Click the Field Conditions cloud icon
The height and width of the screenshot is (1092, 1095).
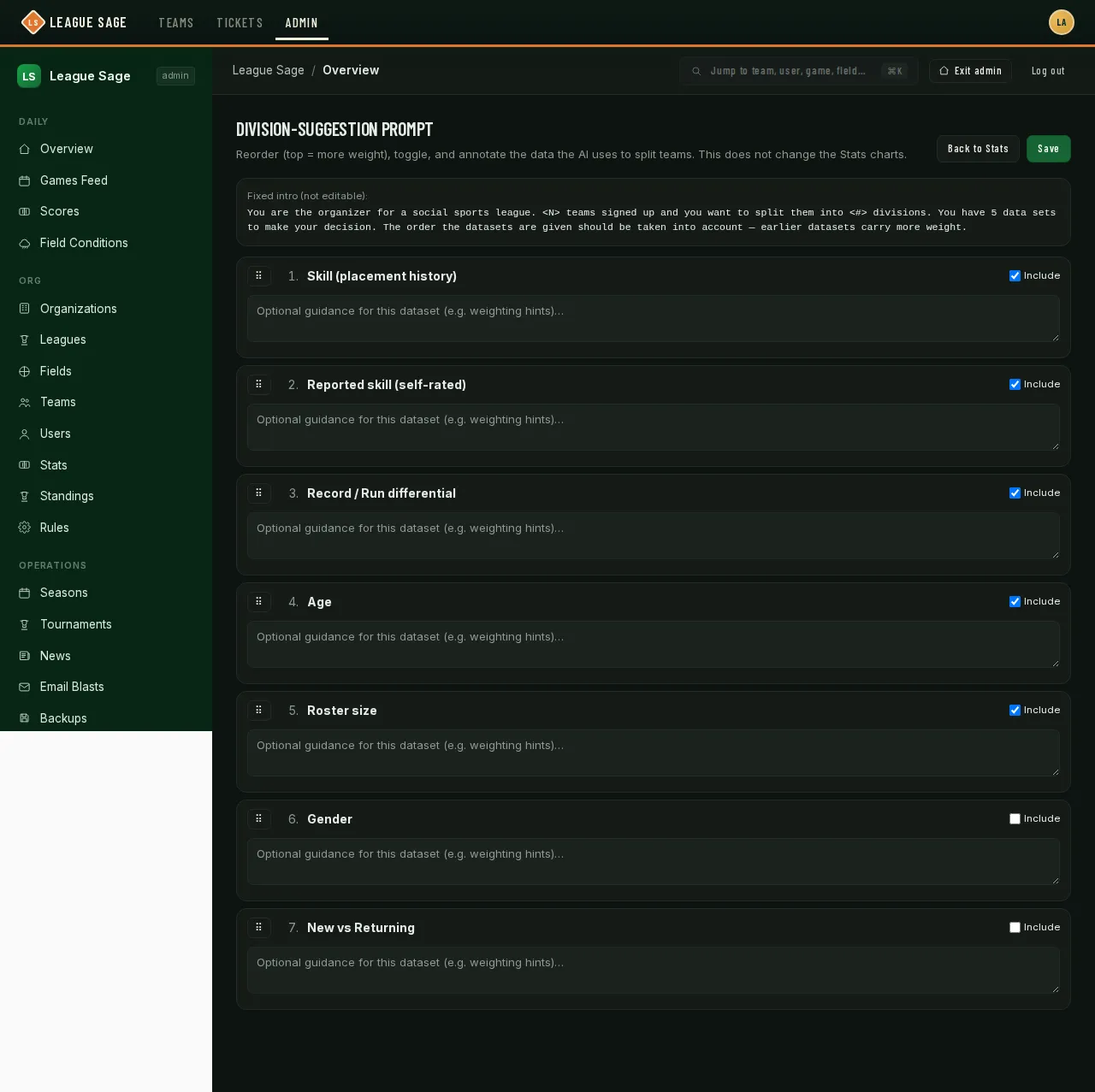[x=25, y=243]
